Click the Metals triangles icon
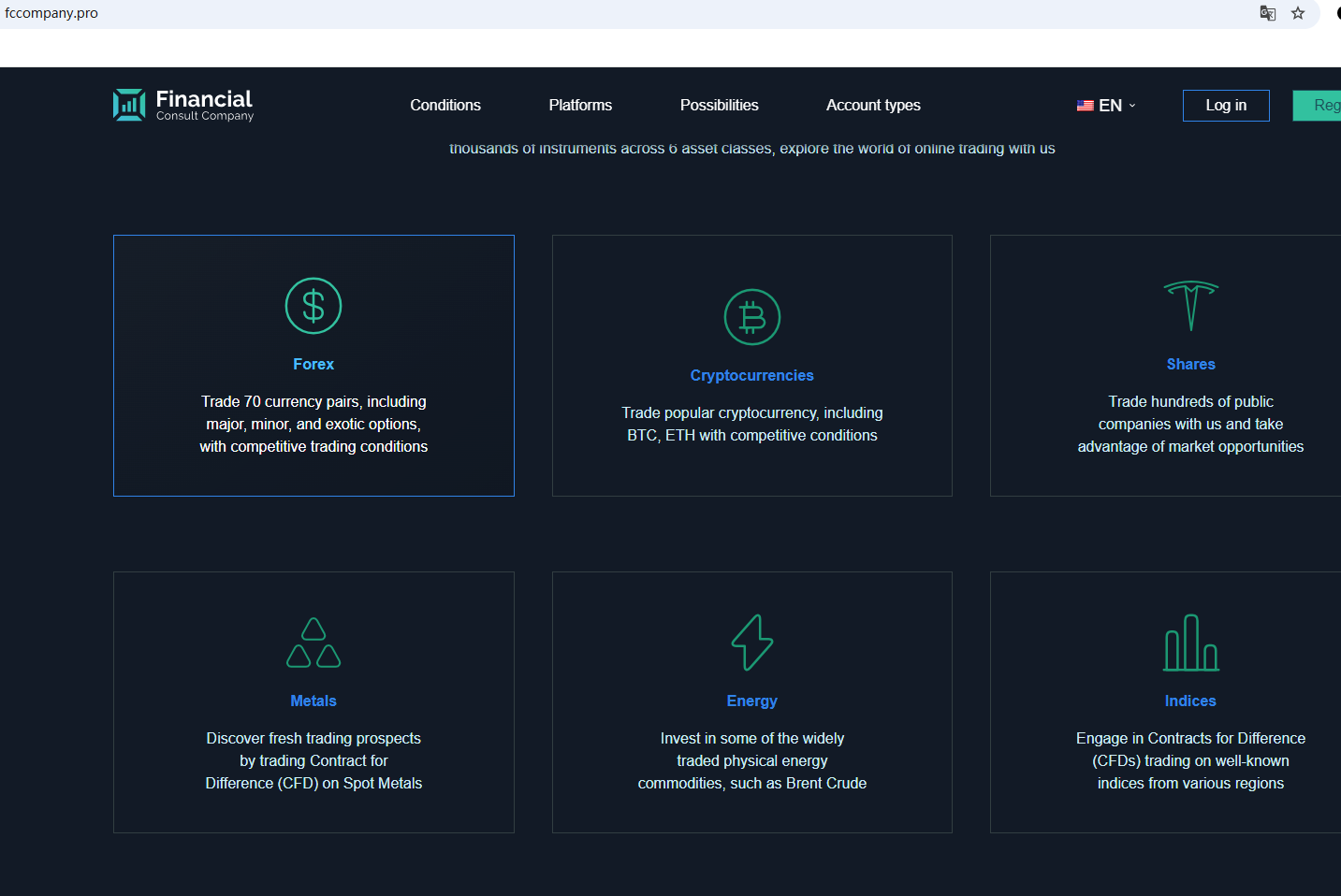 [313, 643]
